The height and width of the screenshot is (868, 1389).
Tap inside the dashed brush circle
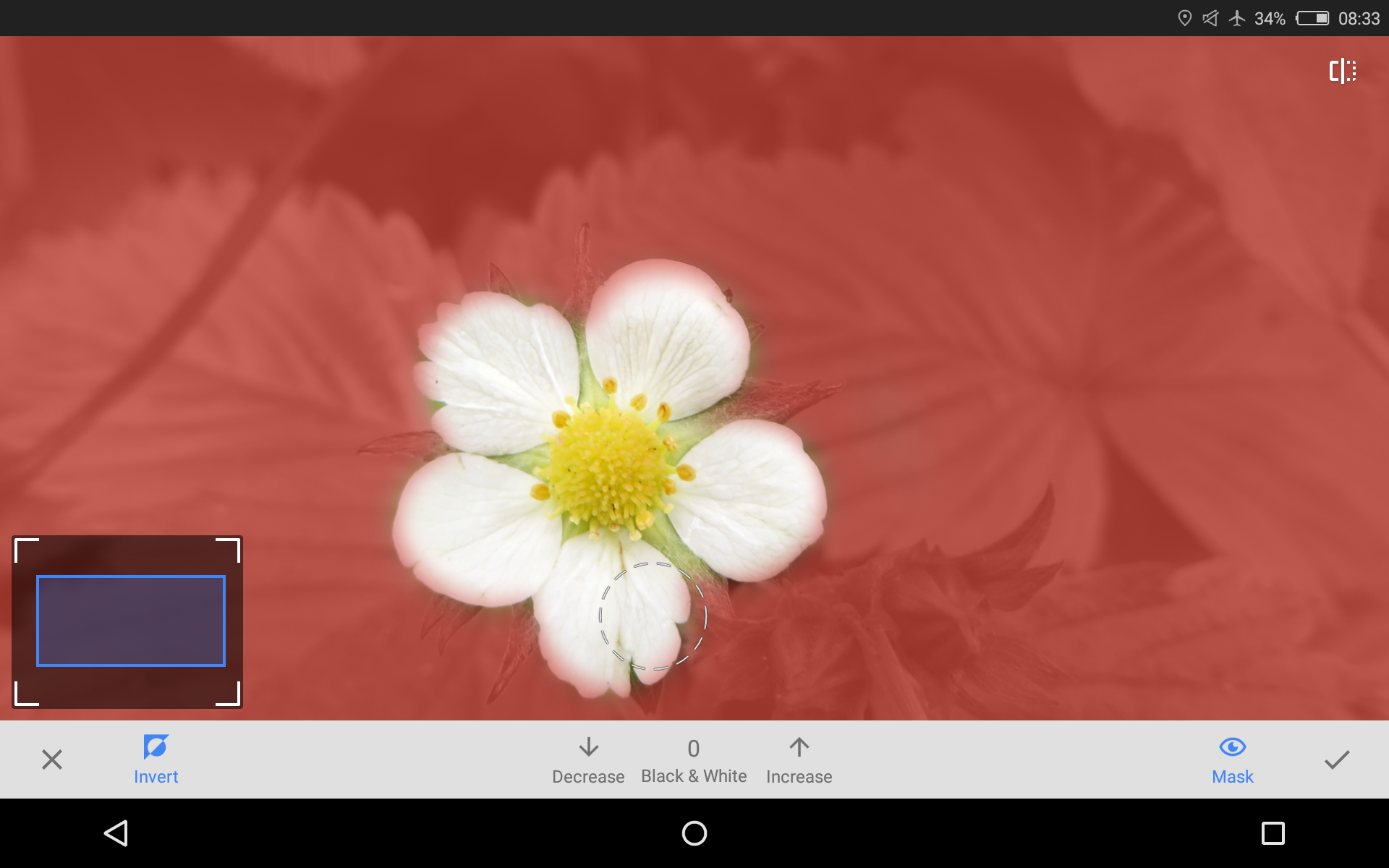[x=653, y=616]
